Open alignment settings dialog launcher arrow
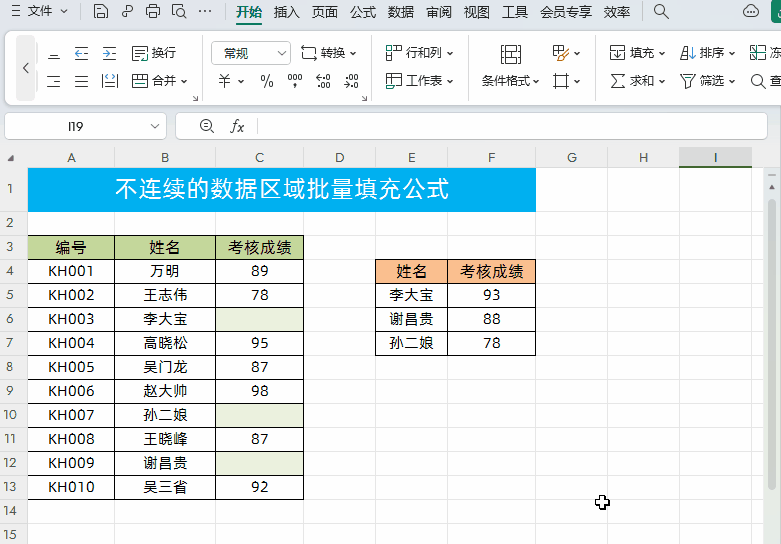This screenshot has height=544, width=781. (x=195, y=98)
